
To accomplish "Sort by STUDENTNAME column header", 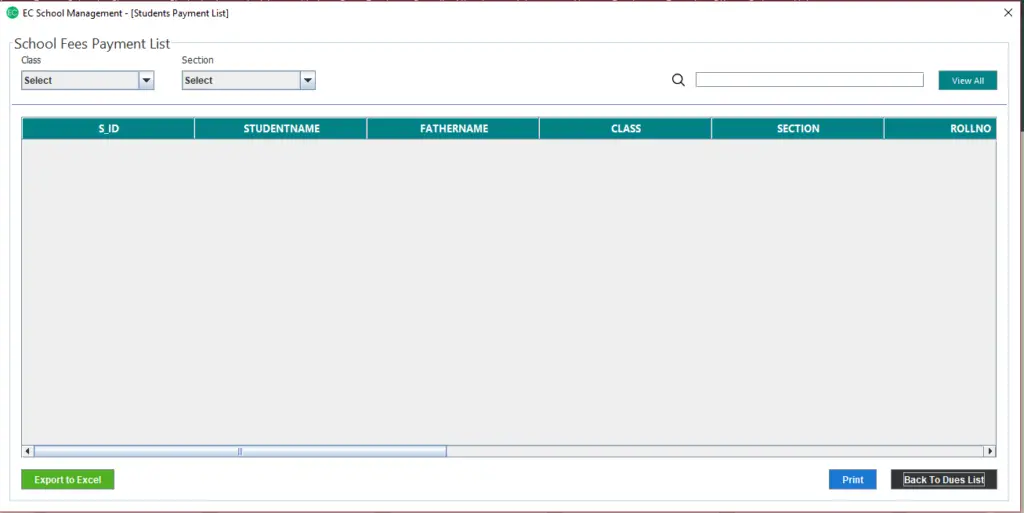I will click(x=281, y=129).
